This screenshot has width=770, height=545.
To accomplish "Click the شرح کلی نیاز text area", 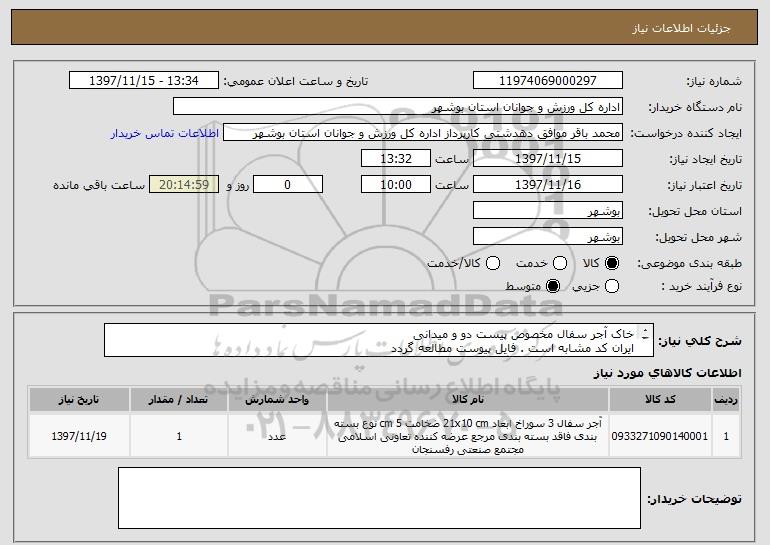I will coord(379,340).
